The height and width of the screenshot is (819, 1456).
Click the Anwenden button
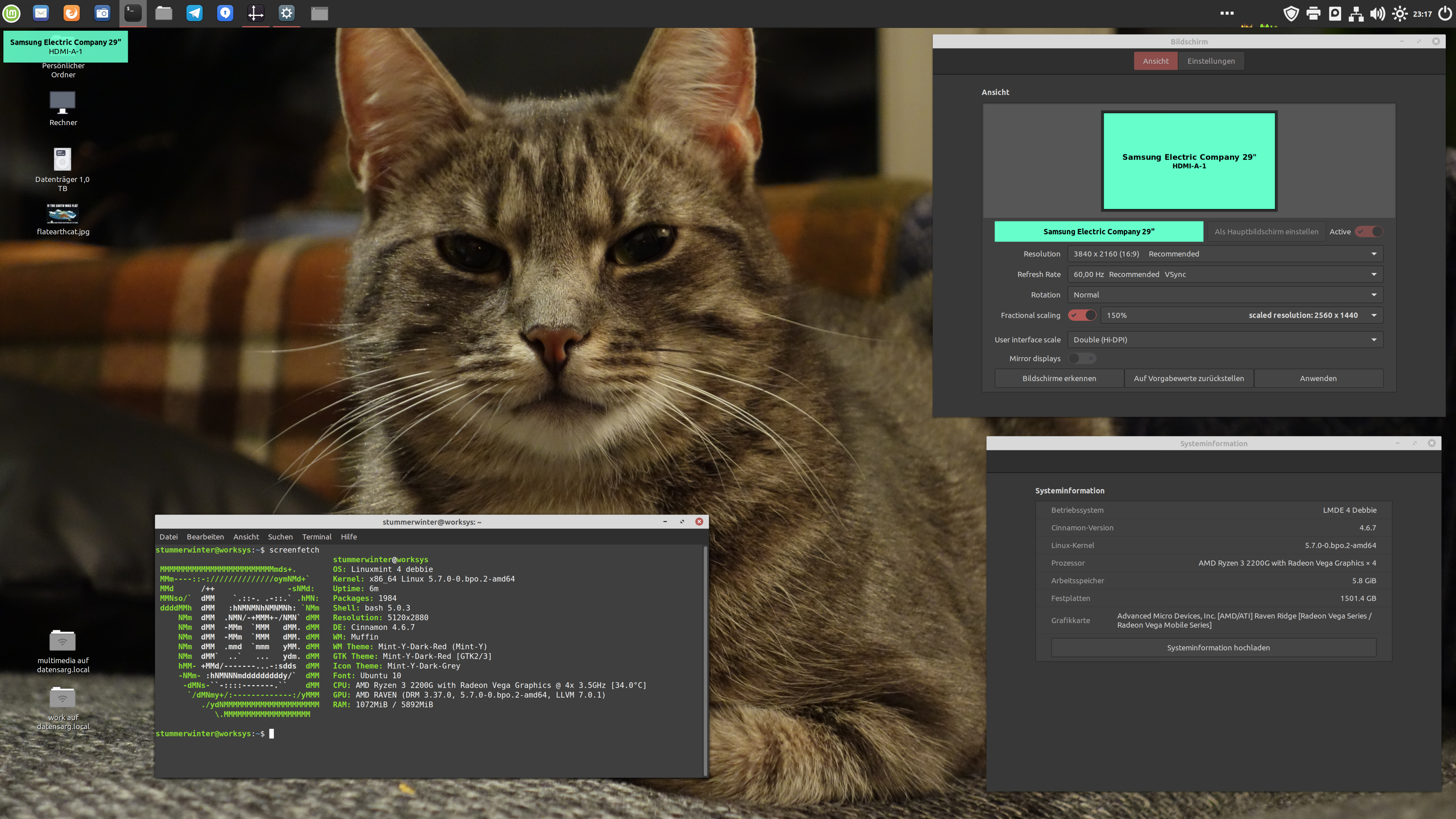1318,378
